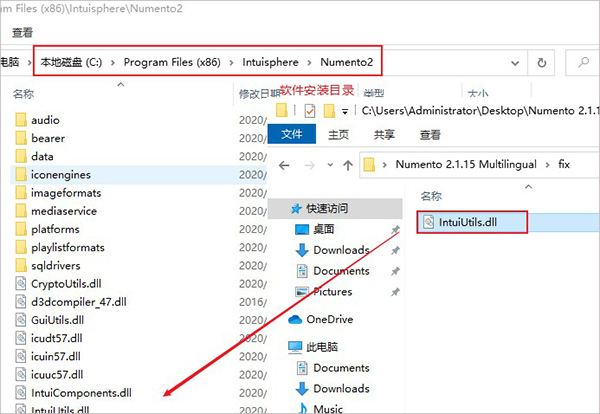Click pinned Documents icon
This screenshot has height=414, width=600.
coord(302,271)
